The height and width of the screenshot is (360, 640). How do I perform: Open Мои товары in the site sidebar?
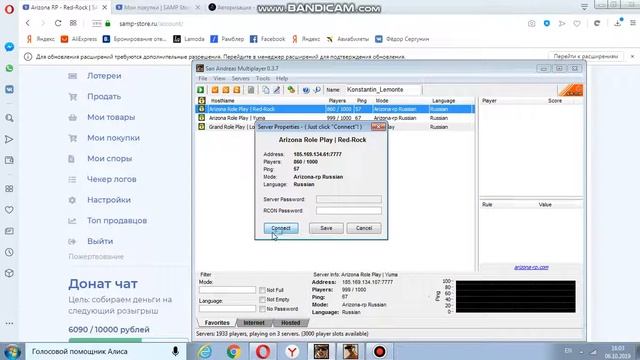click(x=111, y=117)
